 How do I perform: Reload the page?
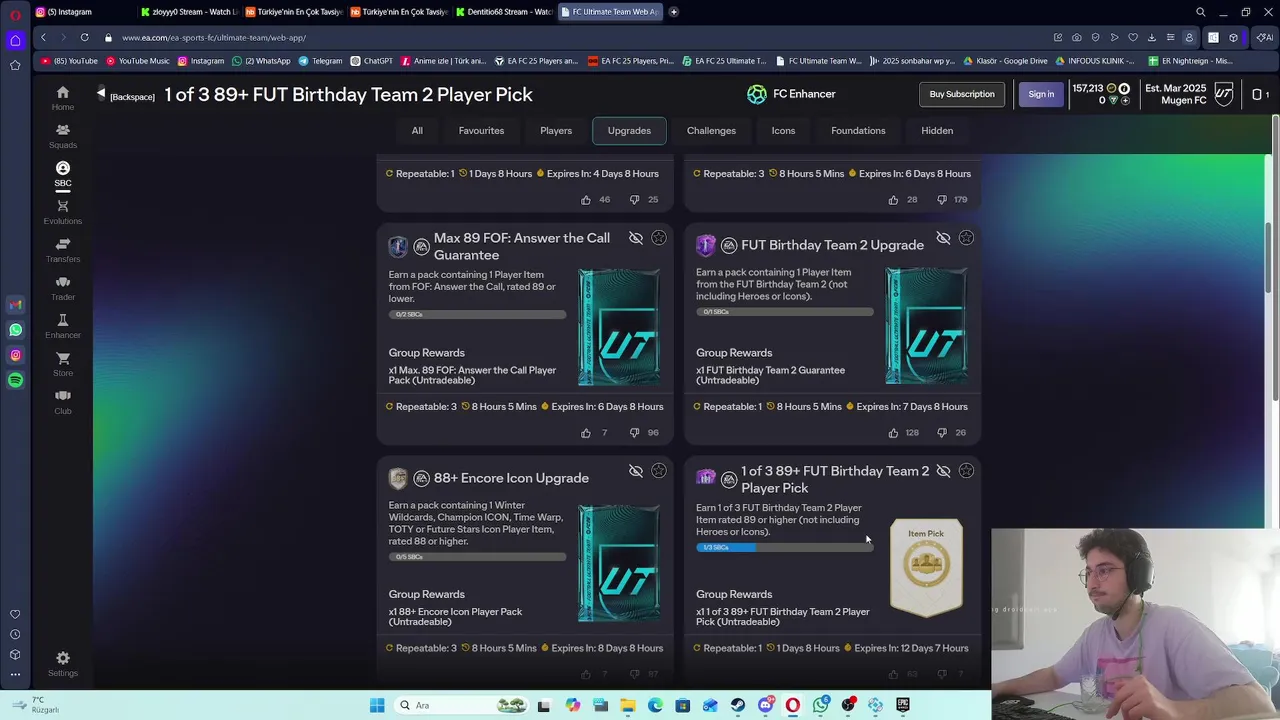pyautogui.click(x=84, y=38)
